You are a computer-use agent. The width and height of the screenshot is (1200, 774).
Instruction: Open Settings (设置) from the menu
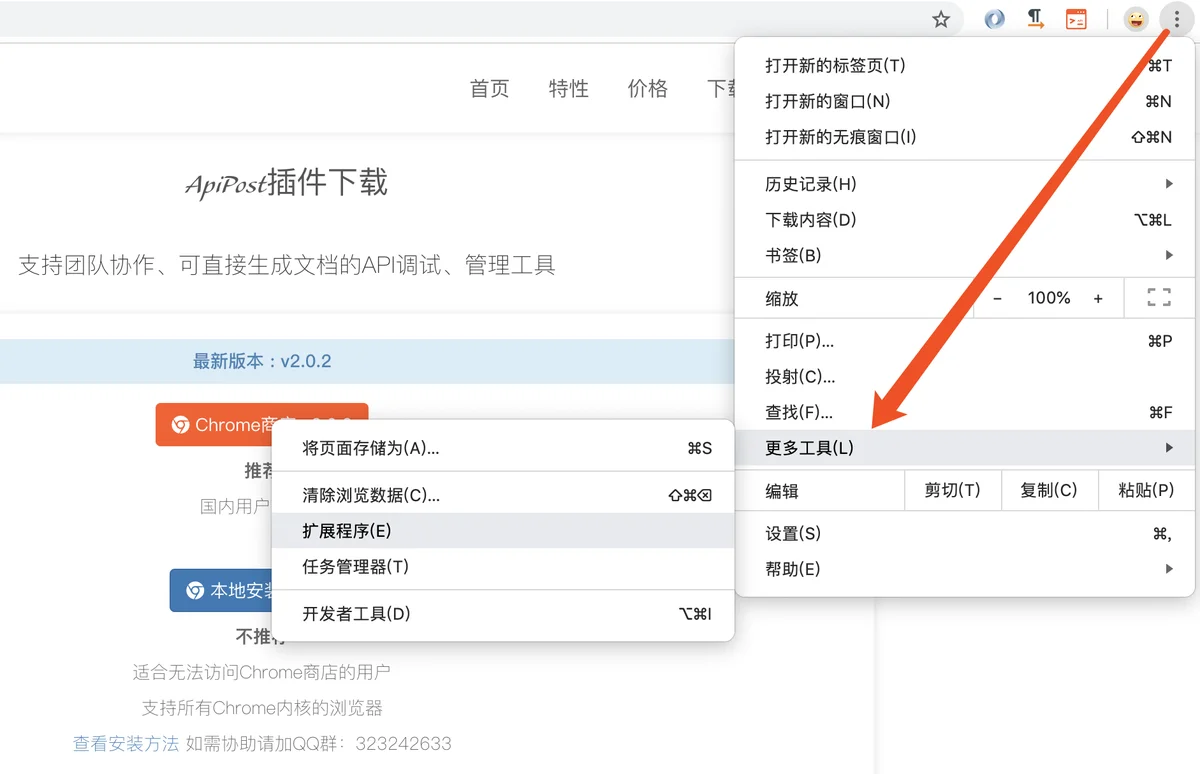tap(965, 534)
